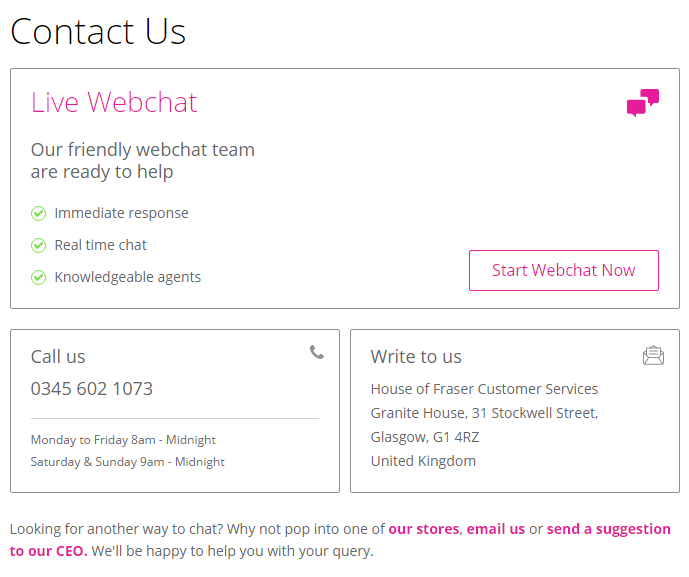This screenshot has width=689, height=577.
Task: Click the Call us heading
Action: (58, 357)
